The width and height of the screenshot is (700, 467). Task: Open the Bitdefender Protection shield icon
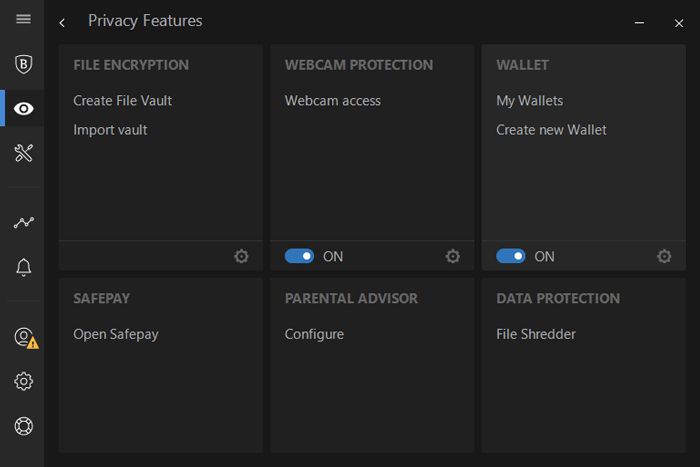pyautogui.click(x=24, y=64)
